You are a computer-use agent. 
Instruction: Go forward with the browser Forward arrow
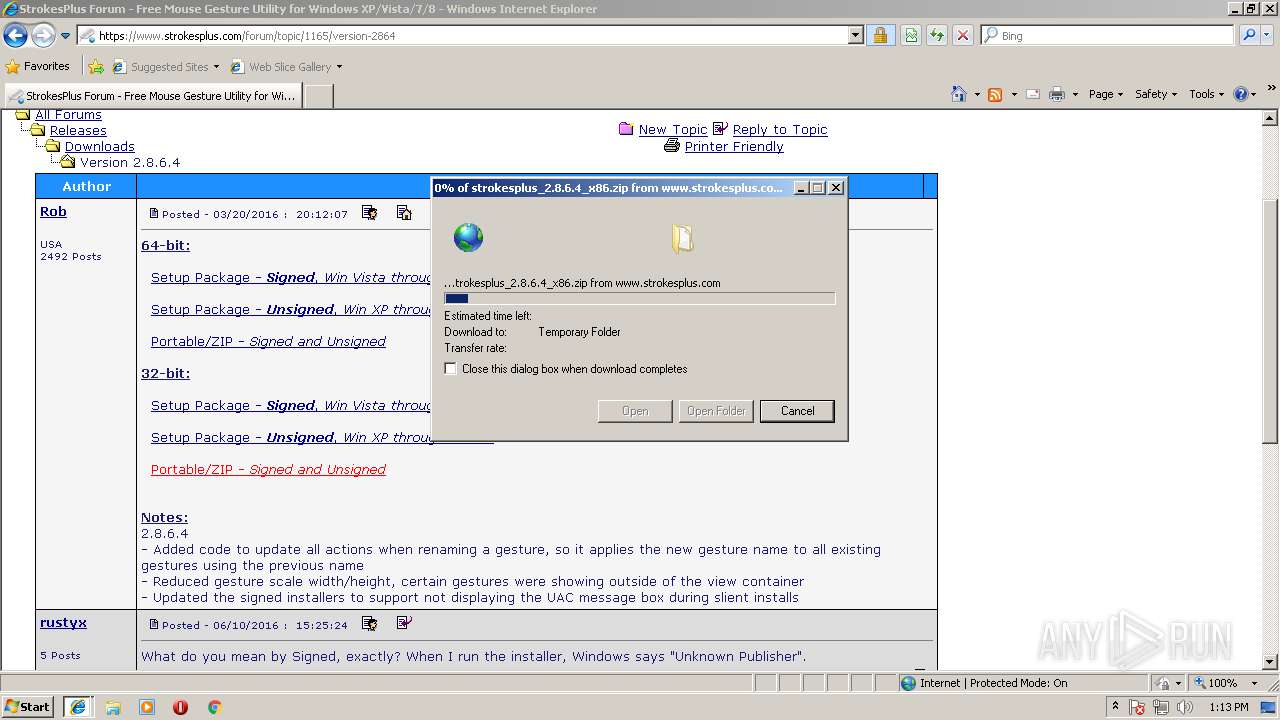click(x=43, y=36)
